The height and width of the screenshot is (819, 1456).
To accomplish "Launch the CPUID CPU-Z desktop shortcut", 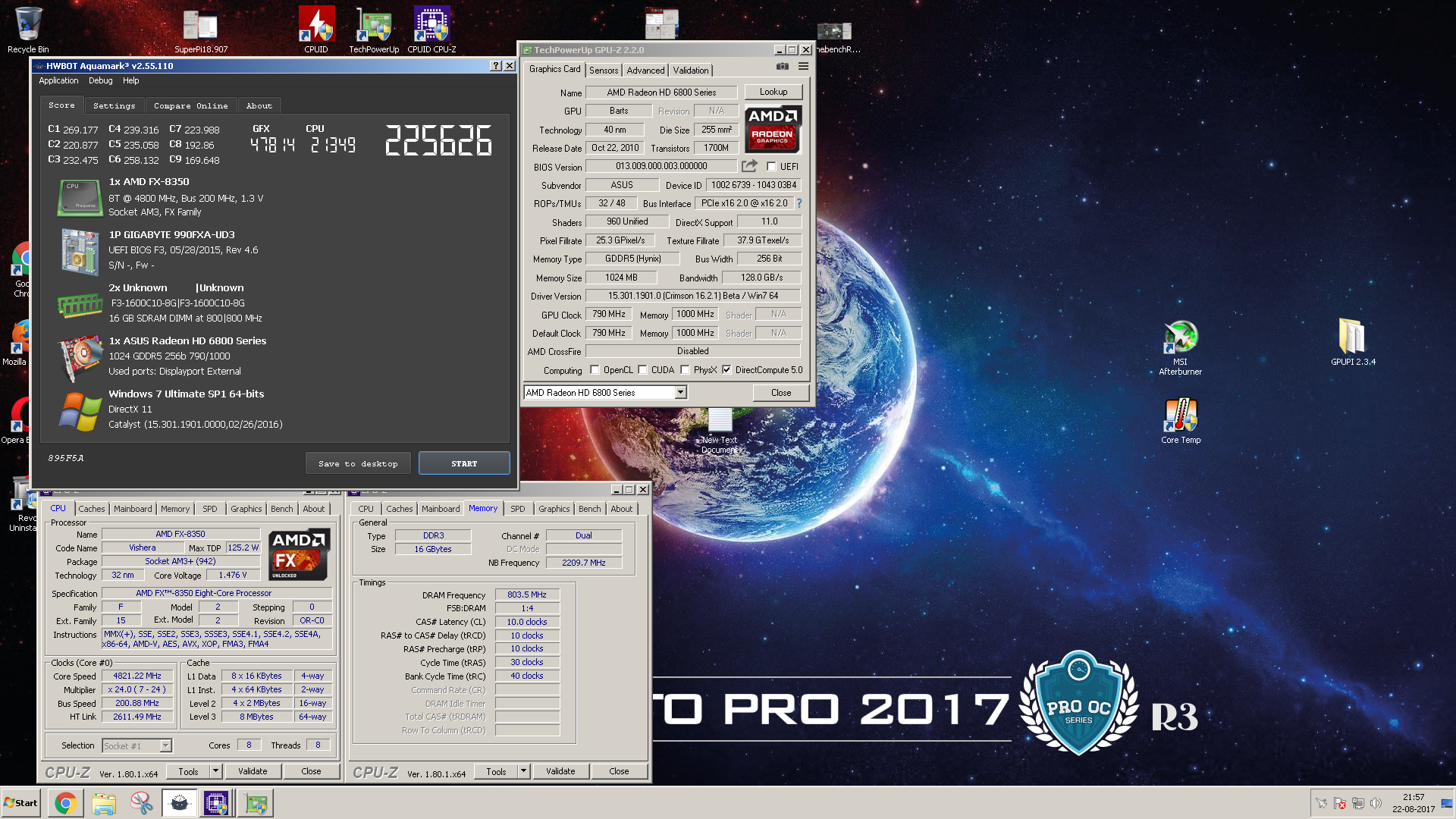I will click(431, 30).
